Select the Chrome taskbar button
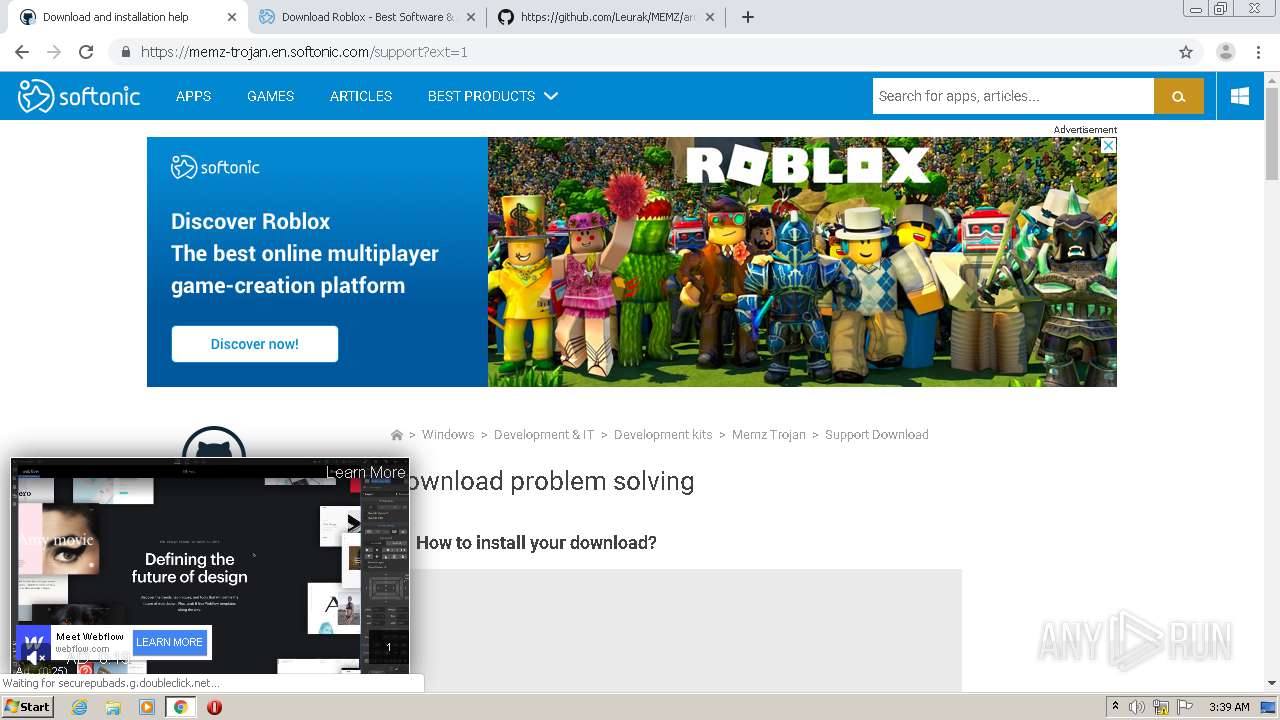 tap(180, 707)
